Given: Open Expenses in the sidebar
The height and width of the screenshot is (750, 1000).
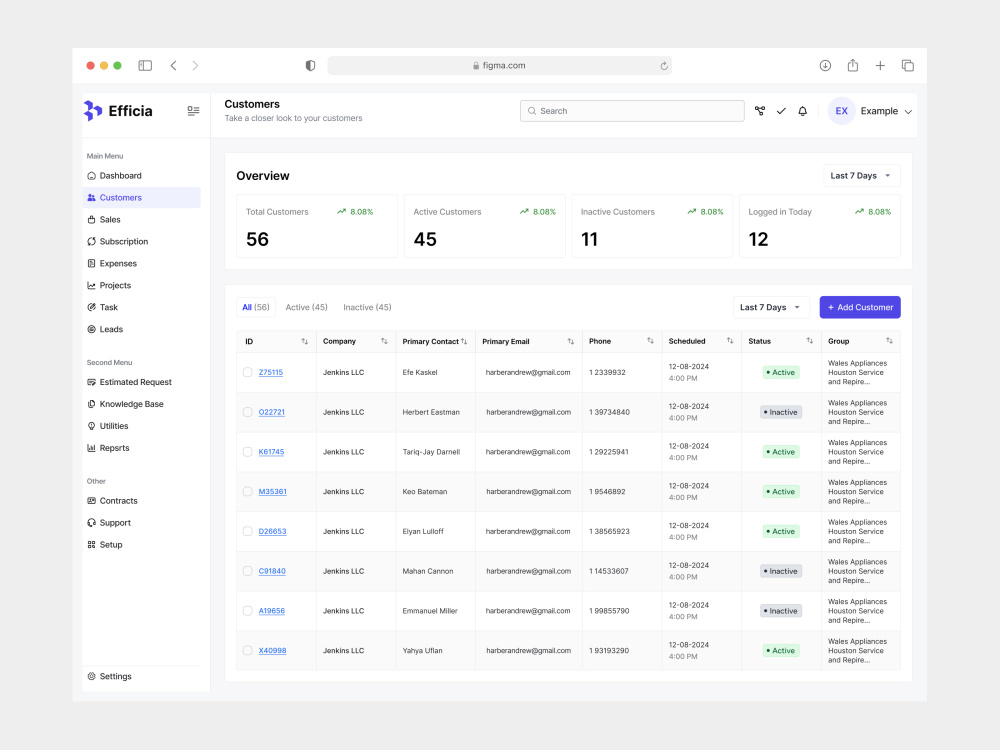Looking at the screenshot, I should [x=141, y=263].
